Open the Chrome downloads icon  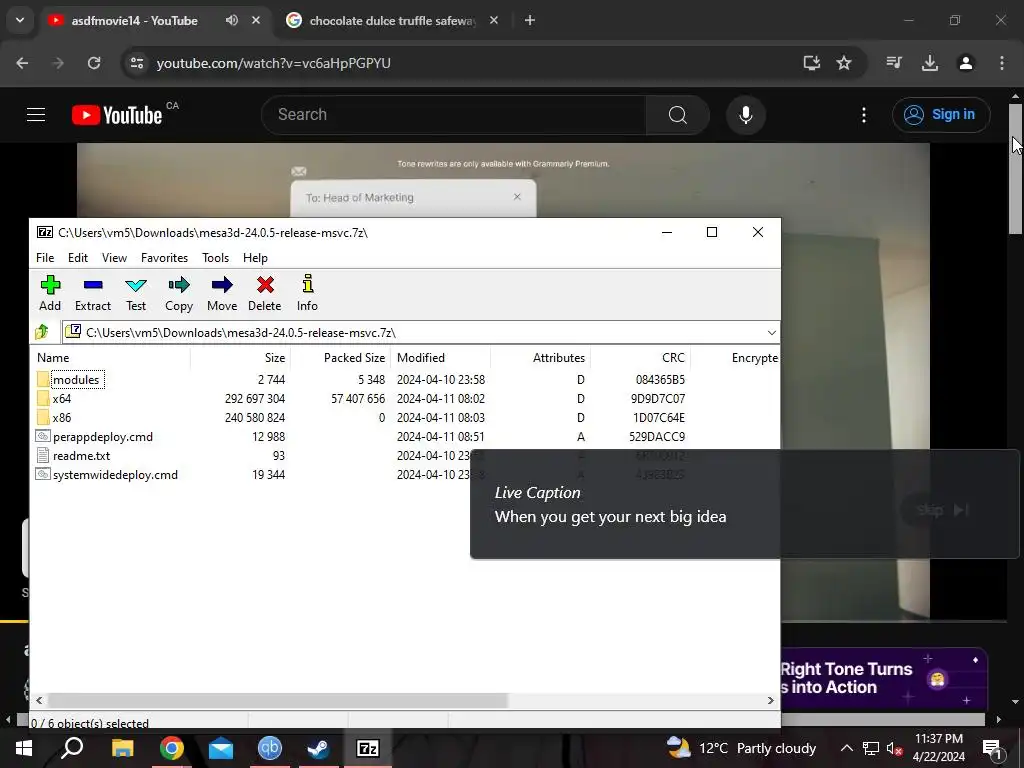pyautogui.click(x=930, y=63)
